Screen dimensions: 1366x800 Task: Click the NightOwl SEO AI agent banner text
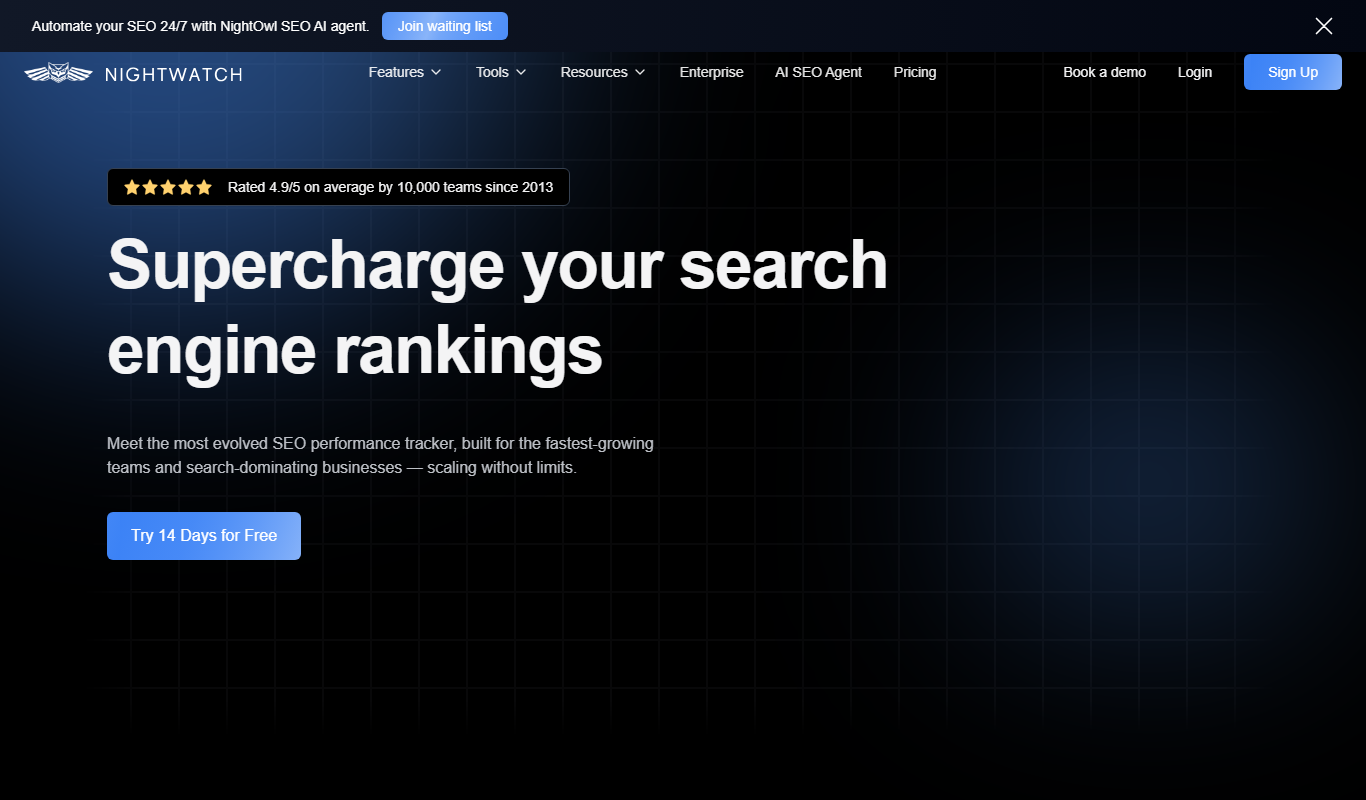201,26
